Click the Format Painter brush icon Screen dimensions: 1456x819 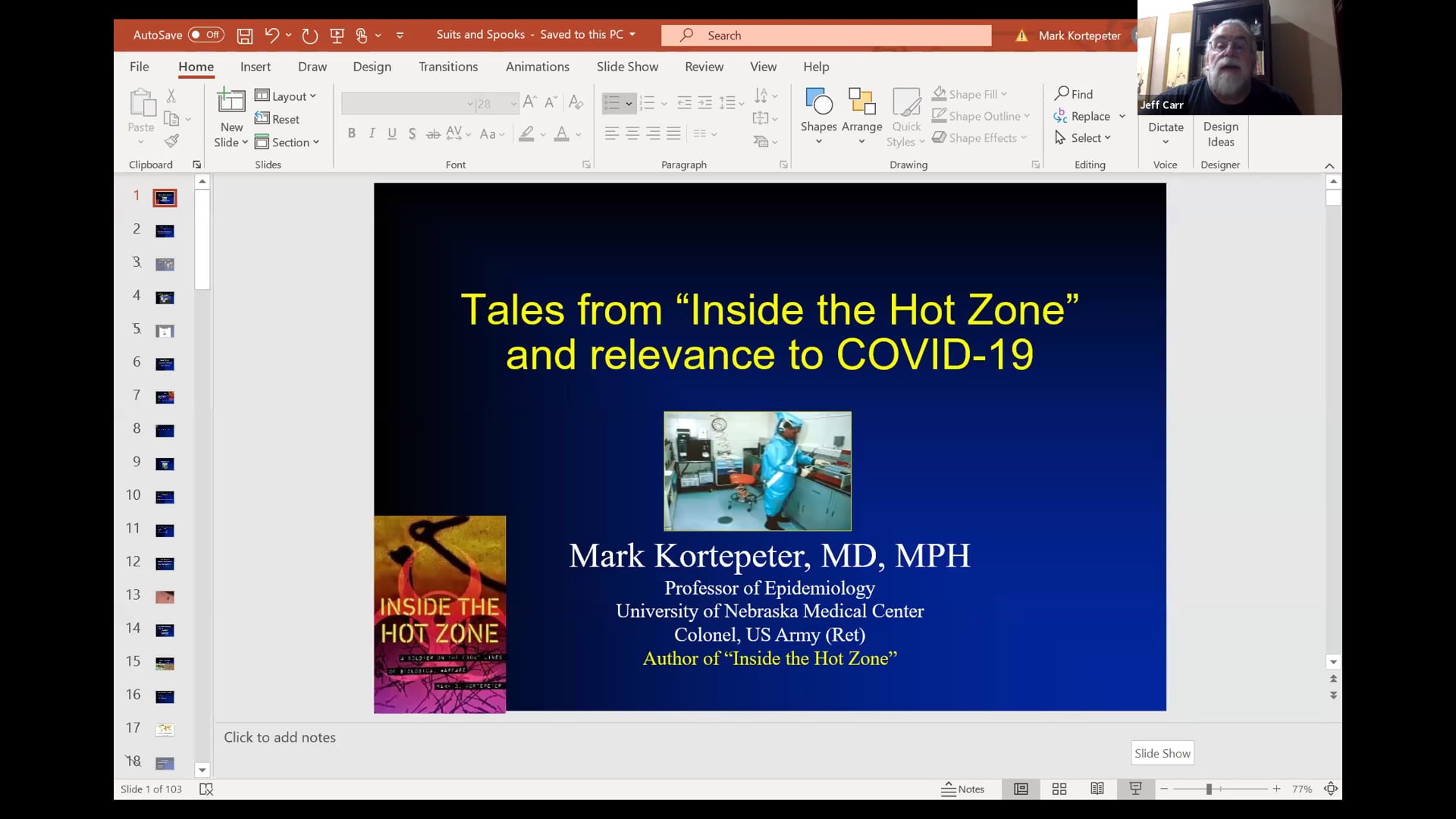click(172, 141)
